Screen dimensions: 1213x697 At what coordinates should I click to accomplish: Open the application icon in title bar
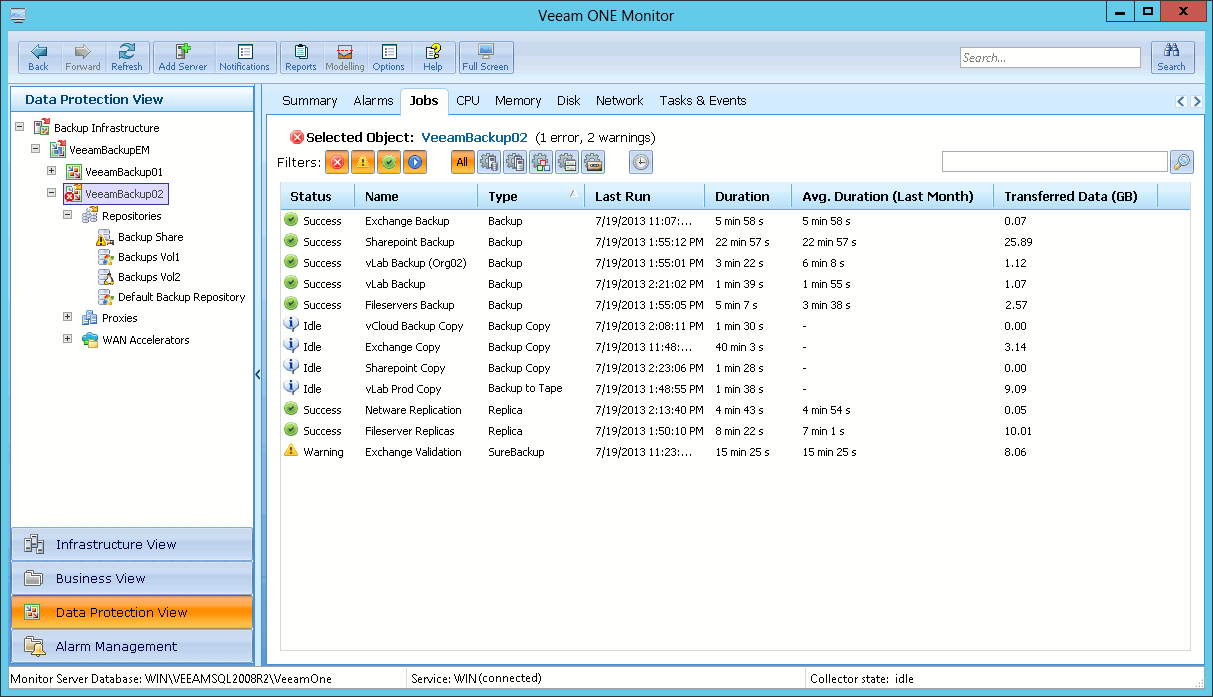(17, 14)
